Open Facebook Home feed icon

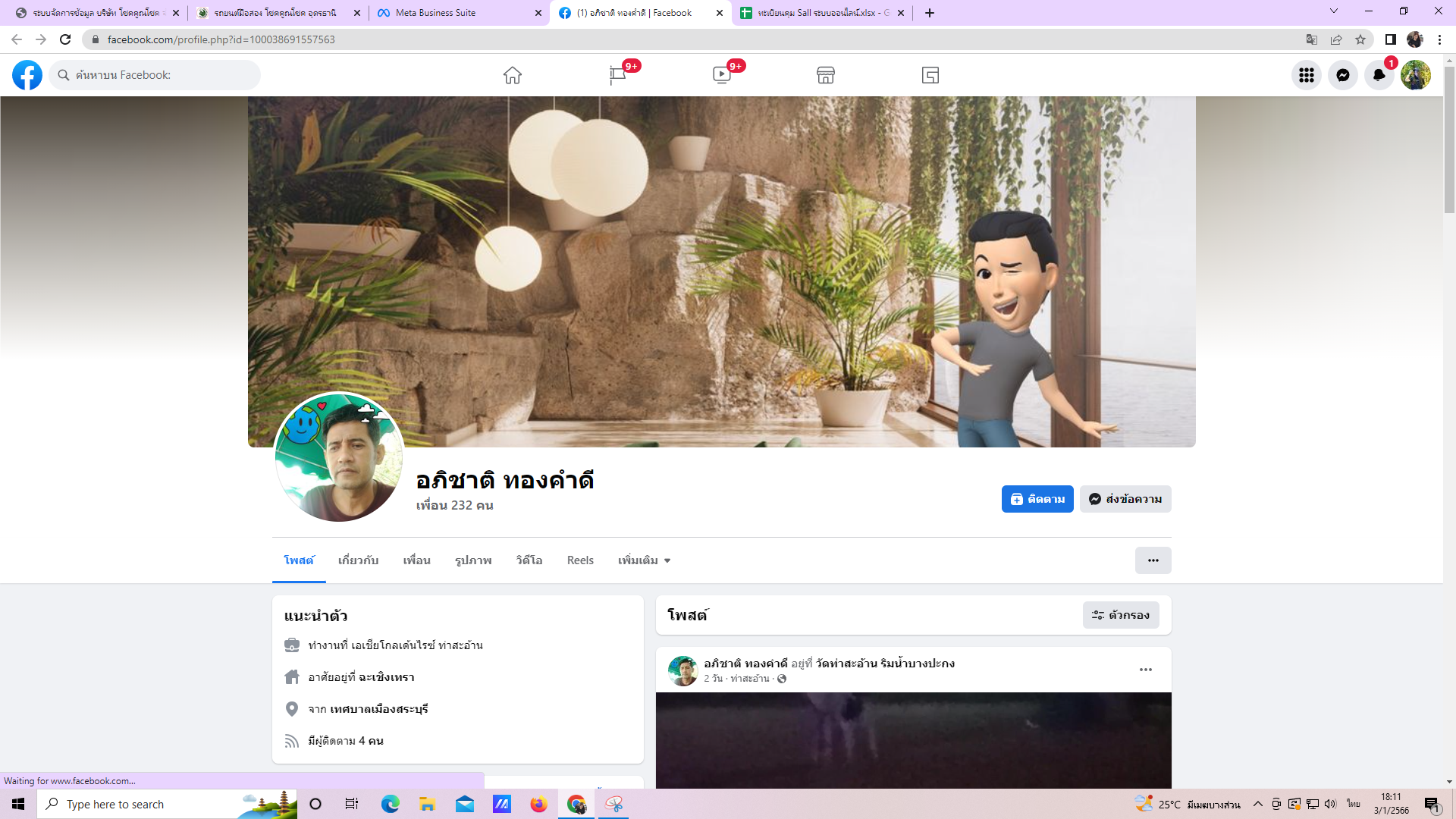(x=513, y=75)
